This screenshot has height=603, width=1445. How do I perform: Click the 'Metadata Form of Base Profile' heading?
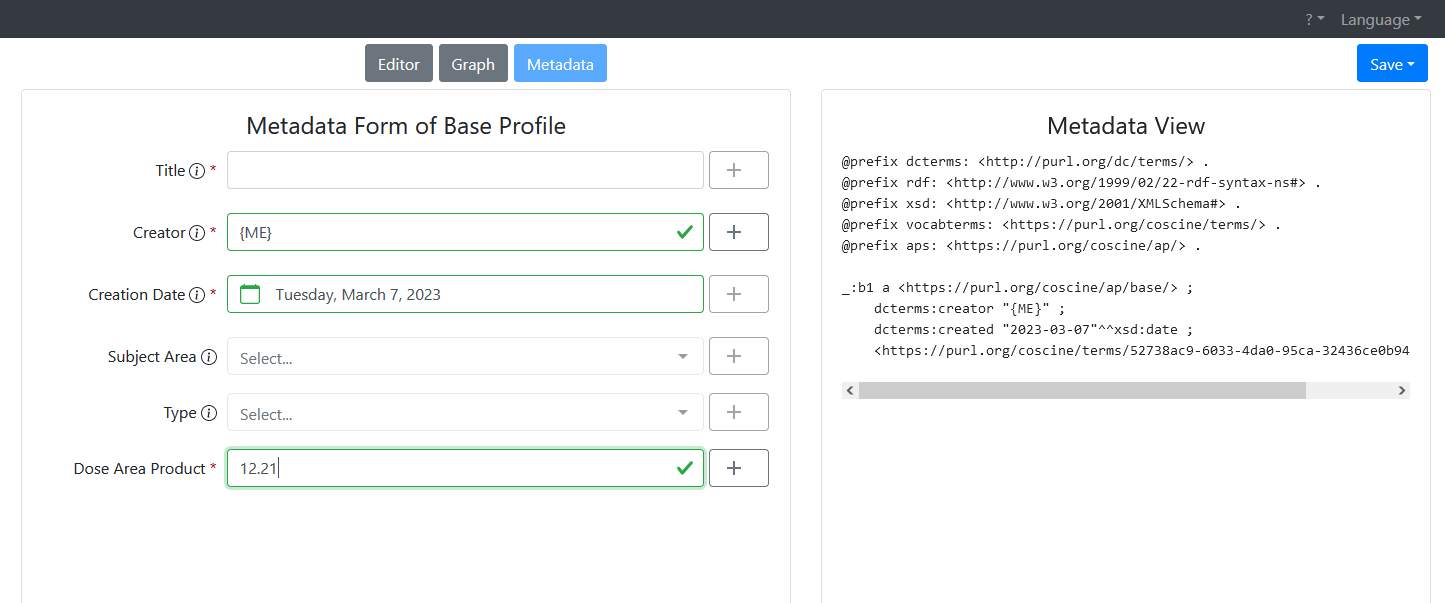coord(406,126)
